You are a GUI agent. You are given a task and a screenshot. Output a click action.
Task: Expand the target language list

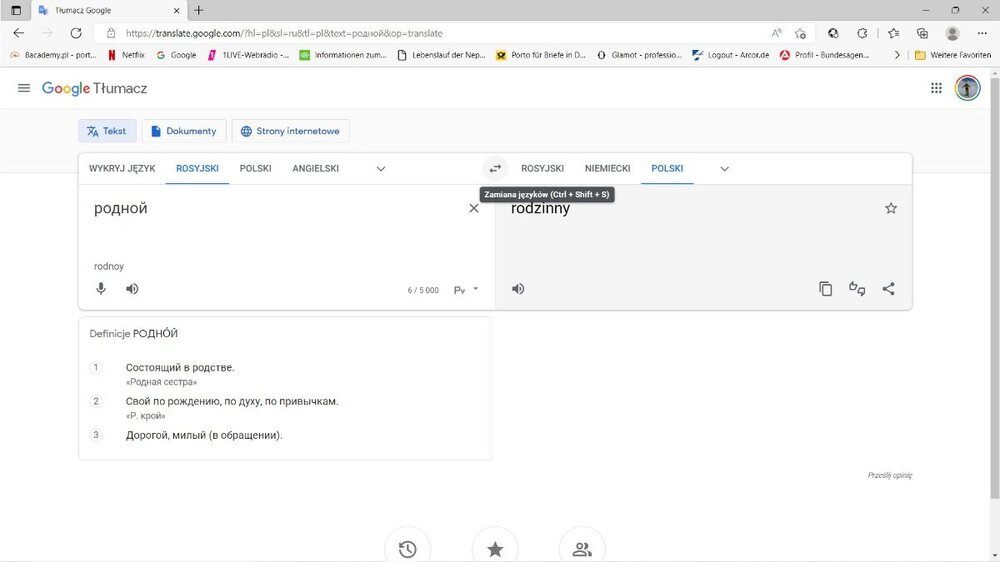(x=725, y=169)
